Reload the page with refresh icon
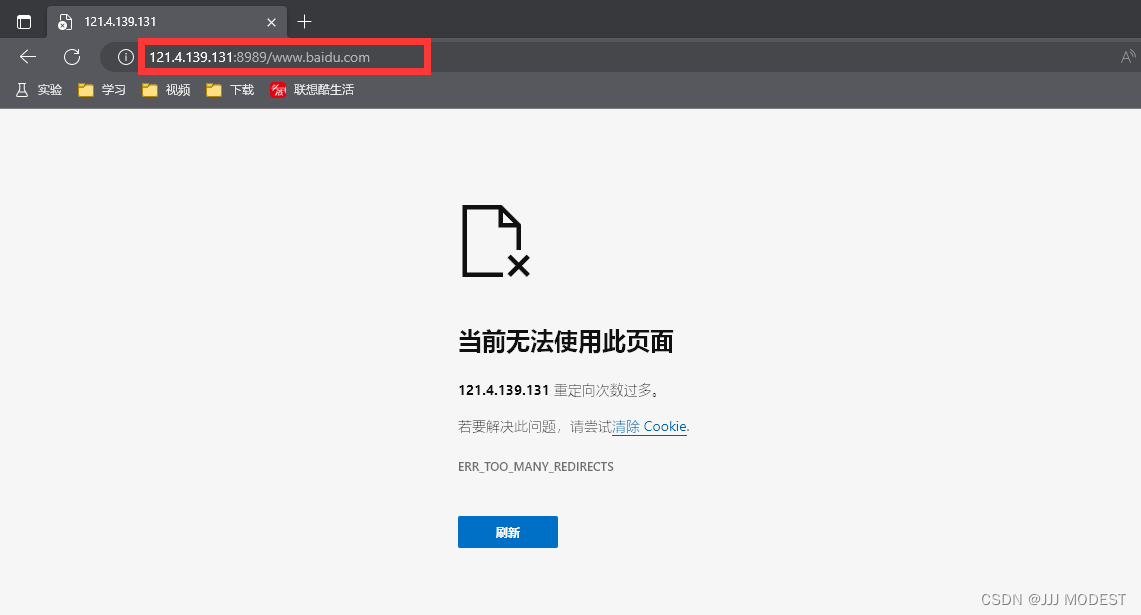The image size is (1141, 615). 71,57
